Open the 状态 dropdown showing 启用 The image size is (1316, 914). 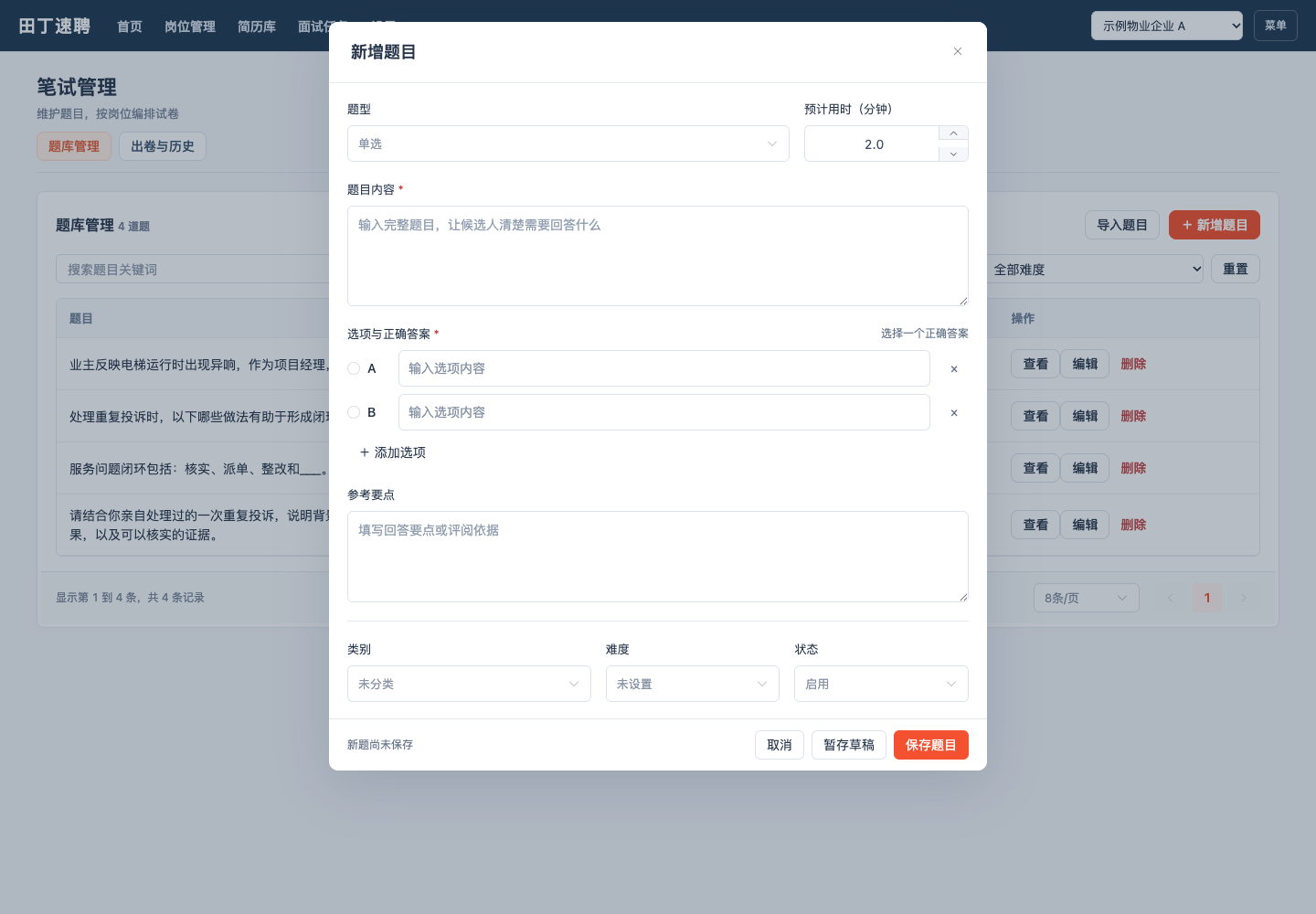coord(881,684)
